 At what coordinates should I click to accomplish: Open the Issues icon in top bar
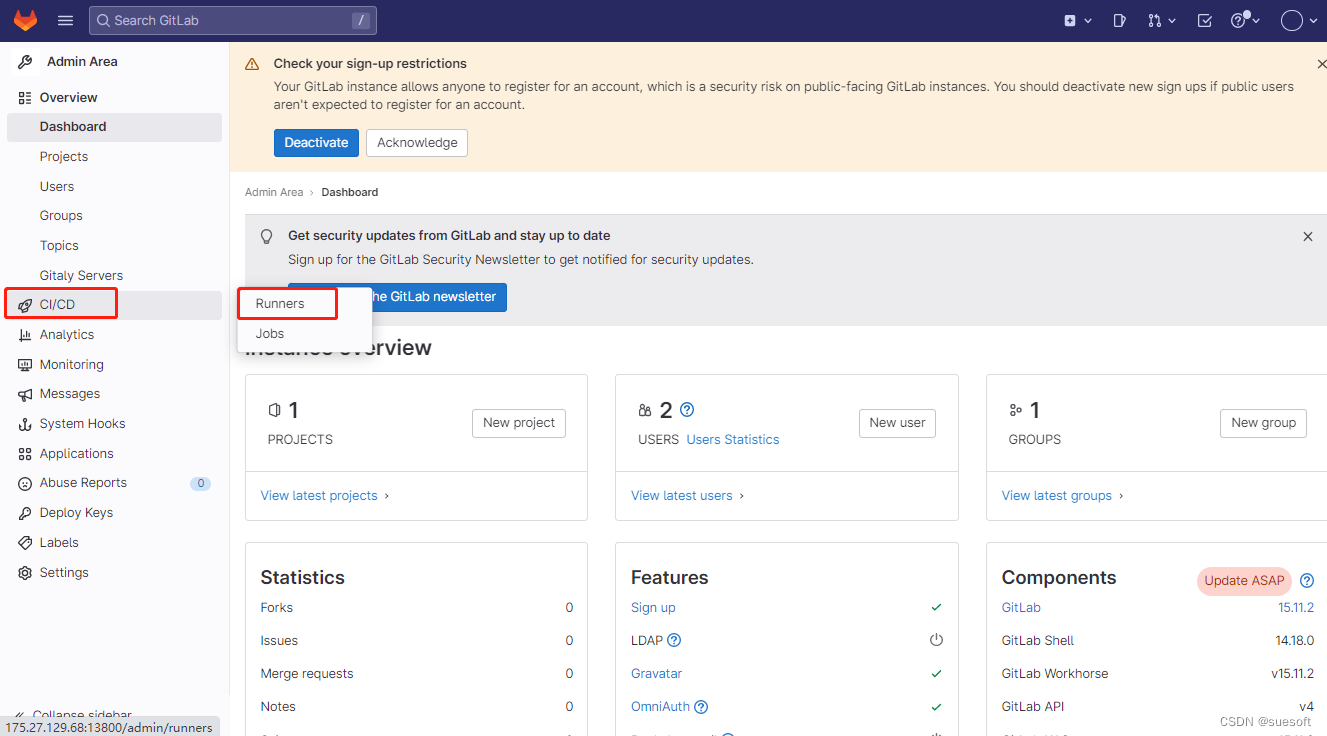click(x=1120, y=20)
